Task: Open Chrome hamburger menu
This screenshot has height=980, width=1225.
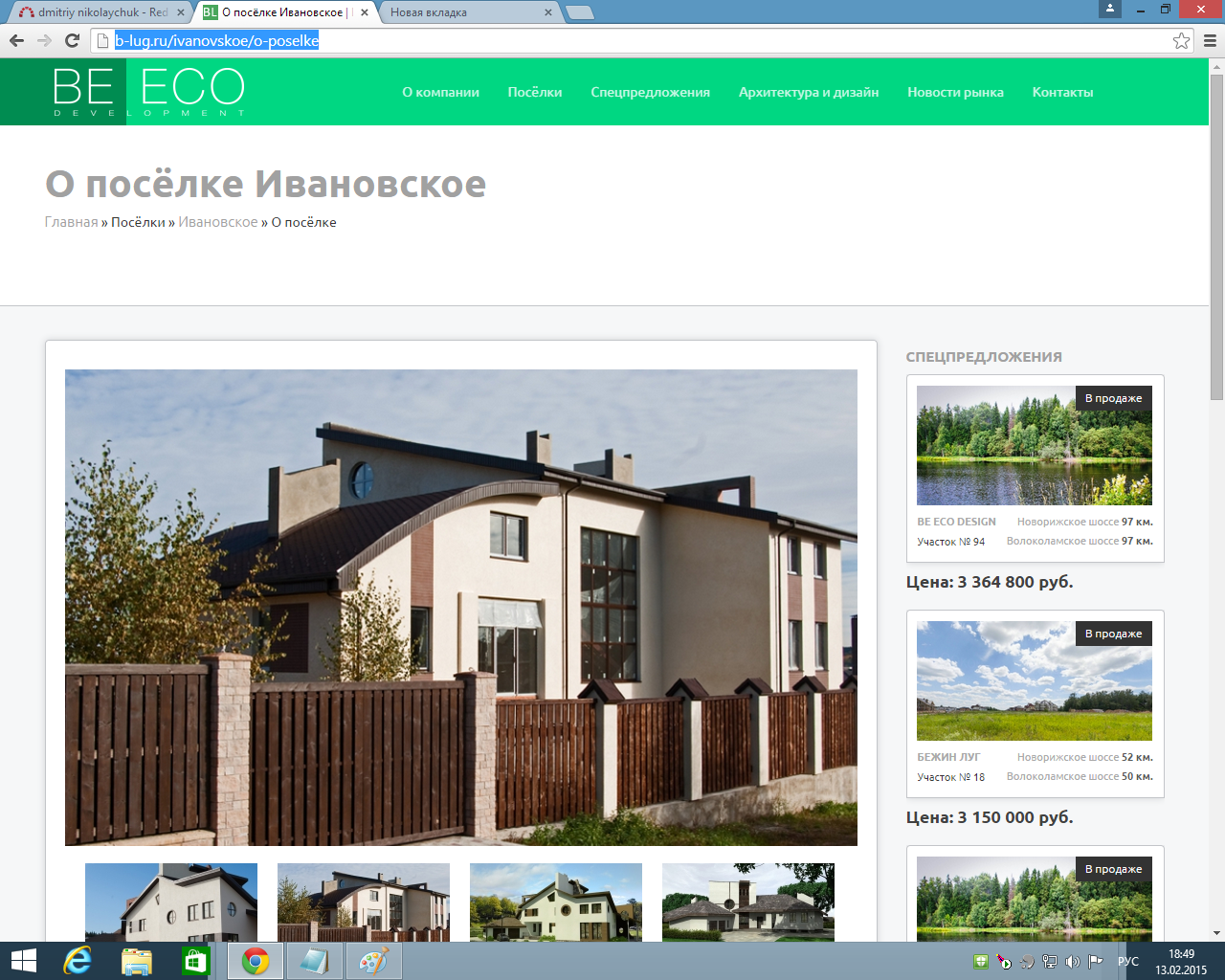Action: tap(1210, 40)
